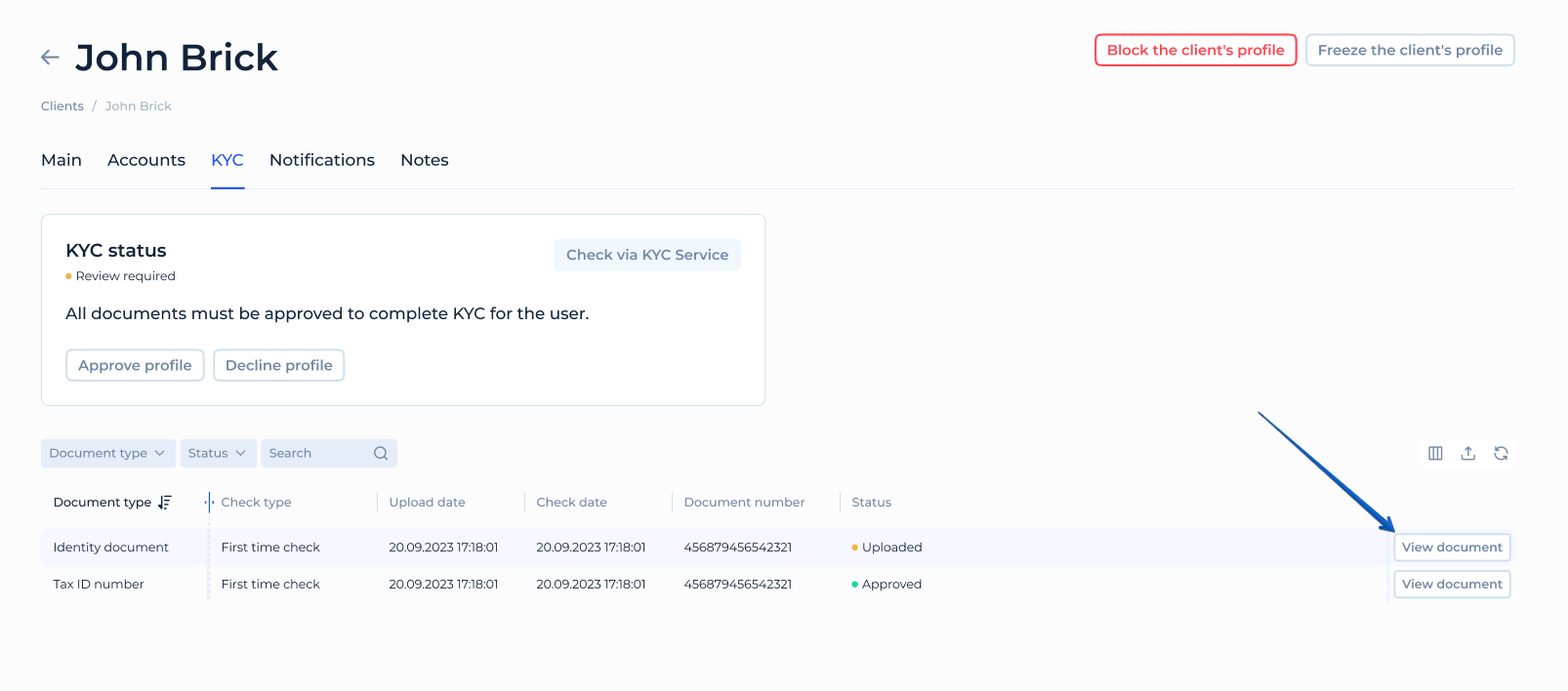Expand the Document type filter dropdown

107,453
